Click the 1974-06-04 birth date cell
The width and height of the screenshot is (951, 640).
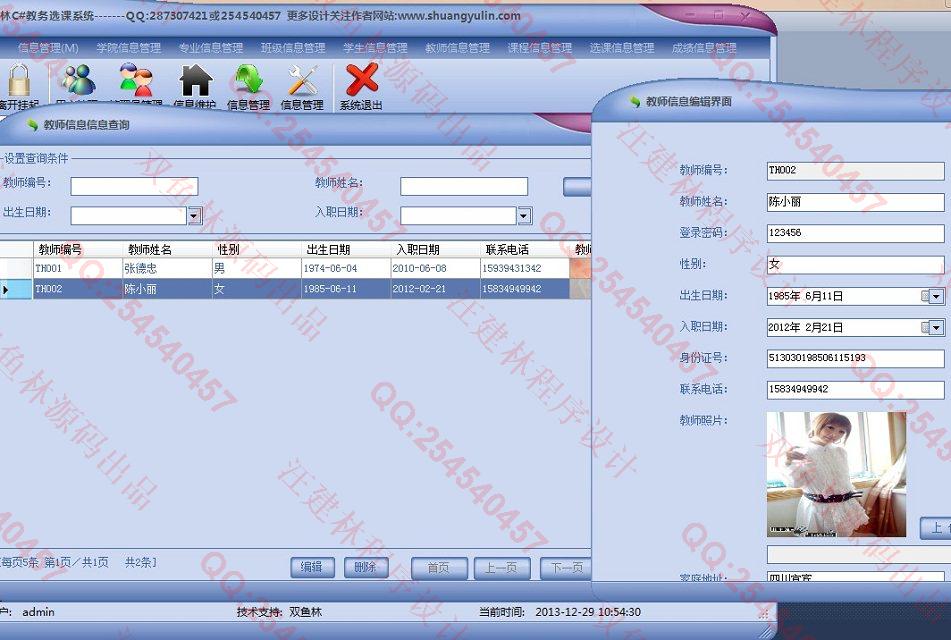coord(346,268)
